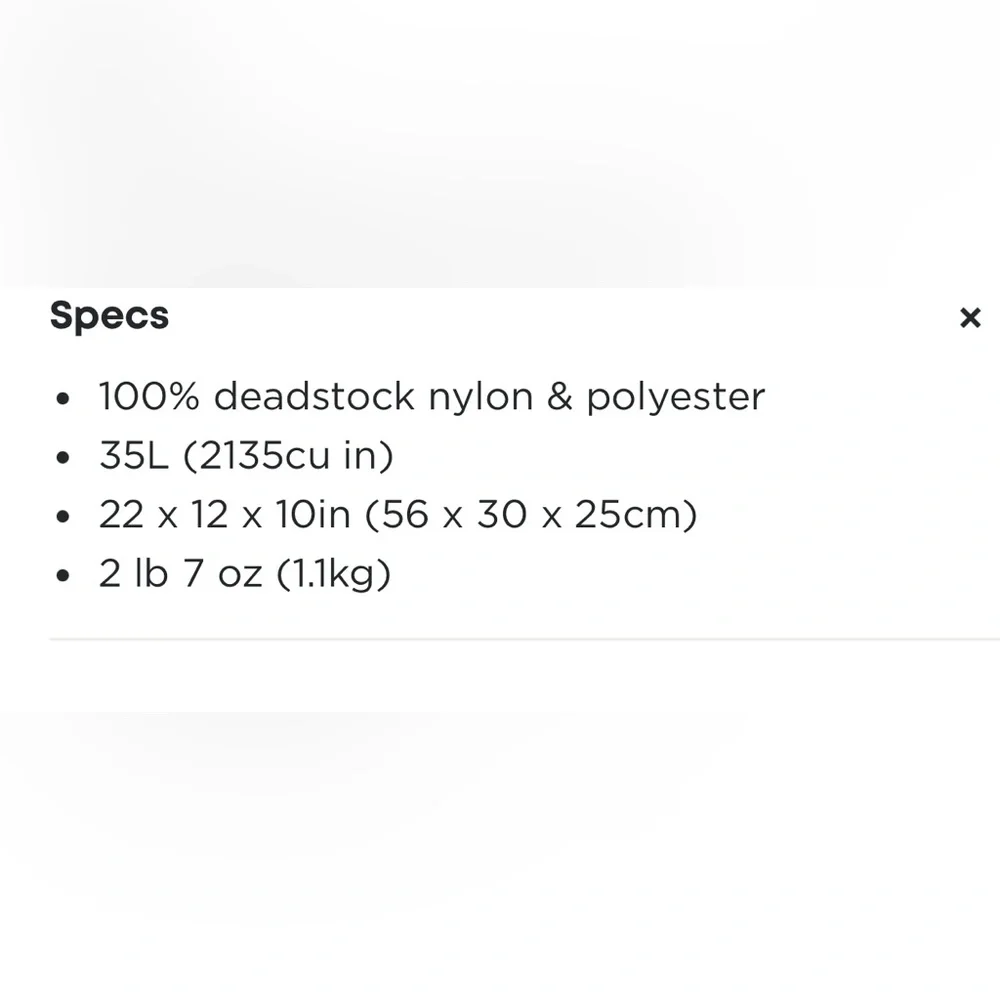1000x1000 pixels.
Task: Click the word deadstock
Action: click(x=314, y=397)
